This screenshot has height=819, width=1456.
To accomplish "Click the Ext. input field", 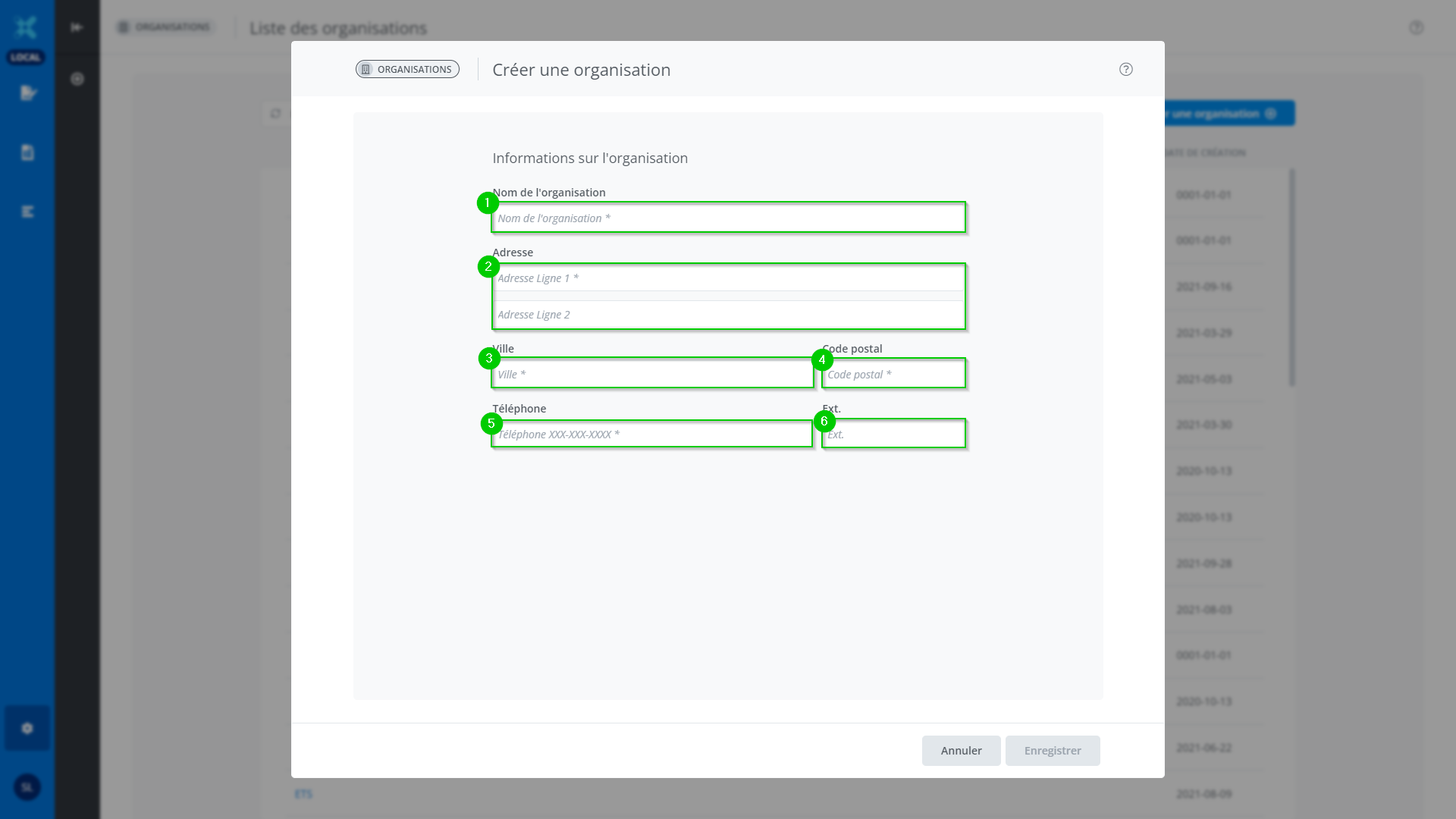I will 893,435.
